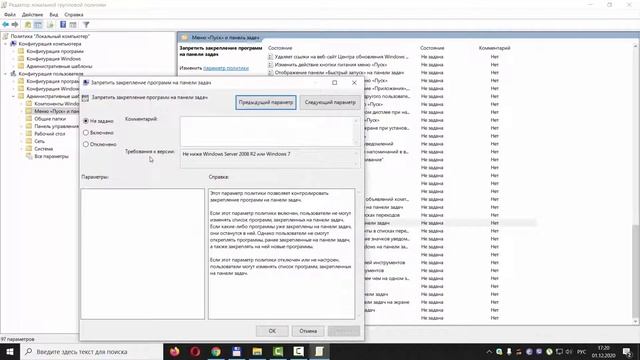This screenshot has width=640, height=360.
Task: Click the volume icon in system tray
Action: 569,351
